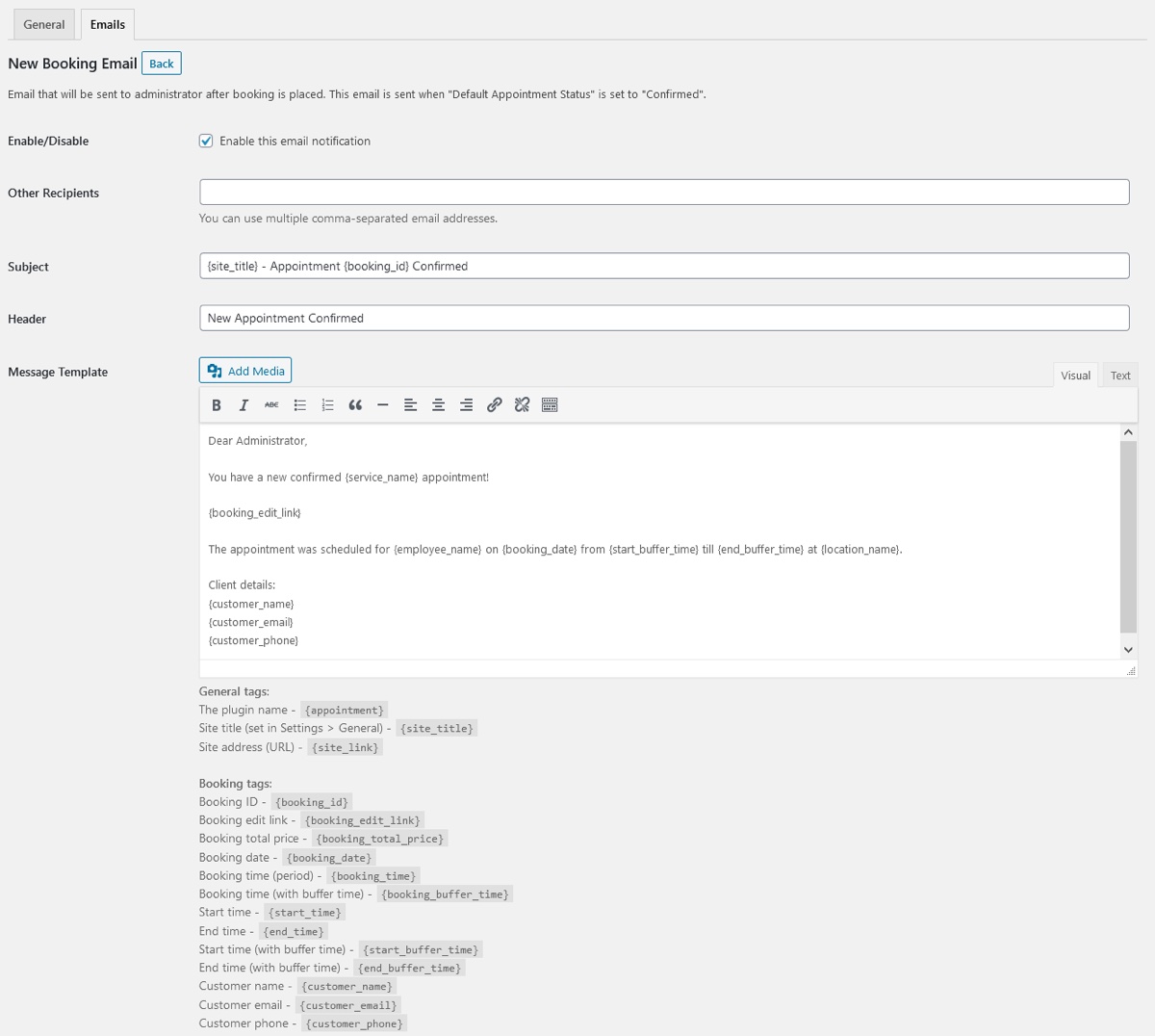The width and height of the screenshot is (1155, 1036).
Task: Click the {booking_edit_link} line in message
Action: pos(254,513)
